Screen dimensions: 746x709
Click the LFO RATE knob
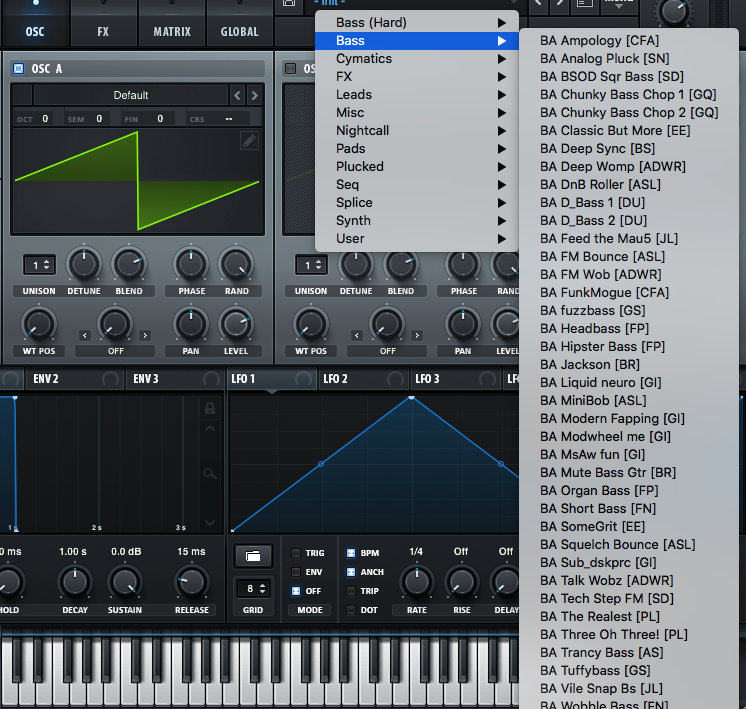(417, 581)
